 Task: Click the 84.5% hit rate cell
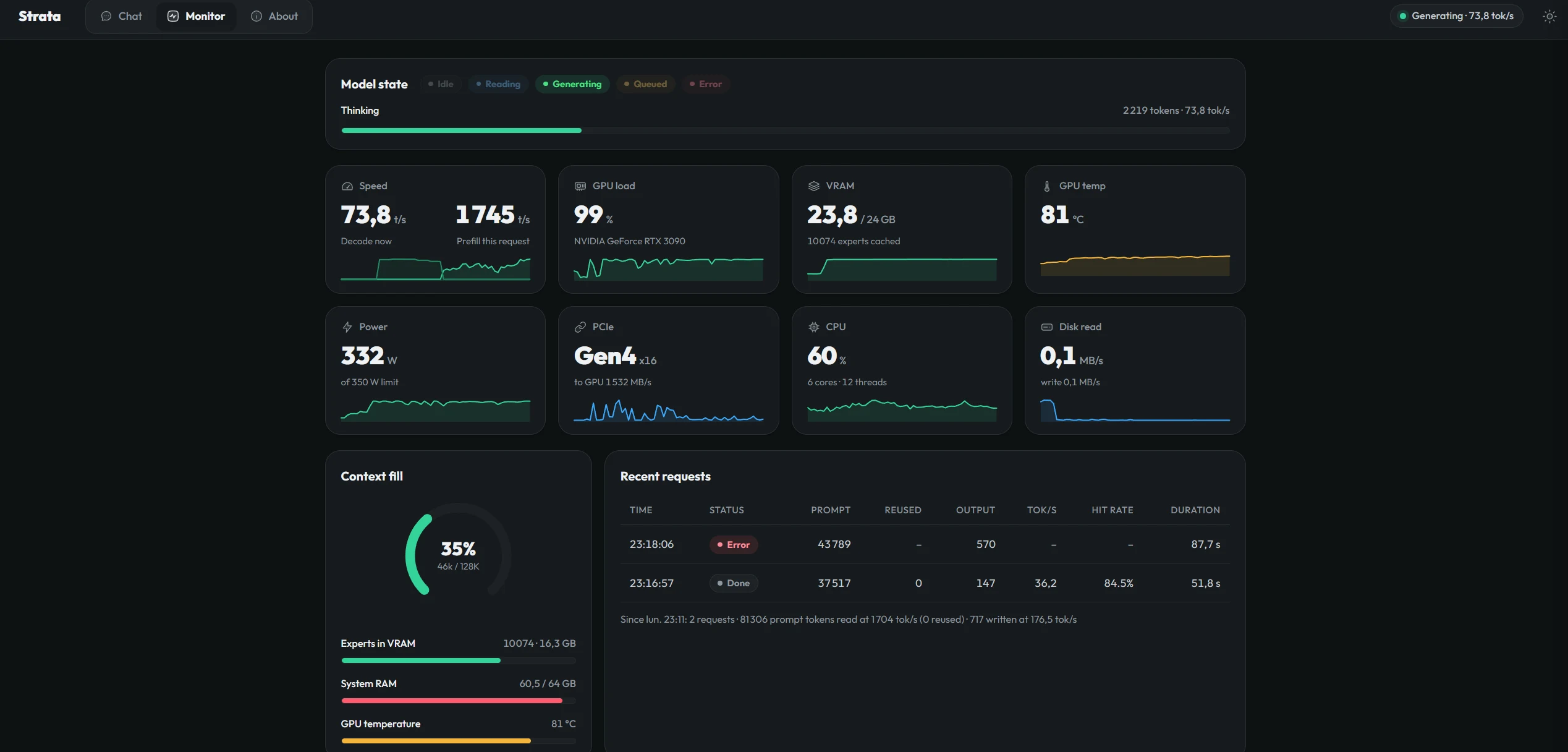point(1119,583)
